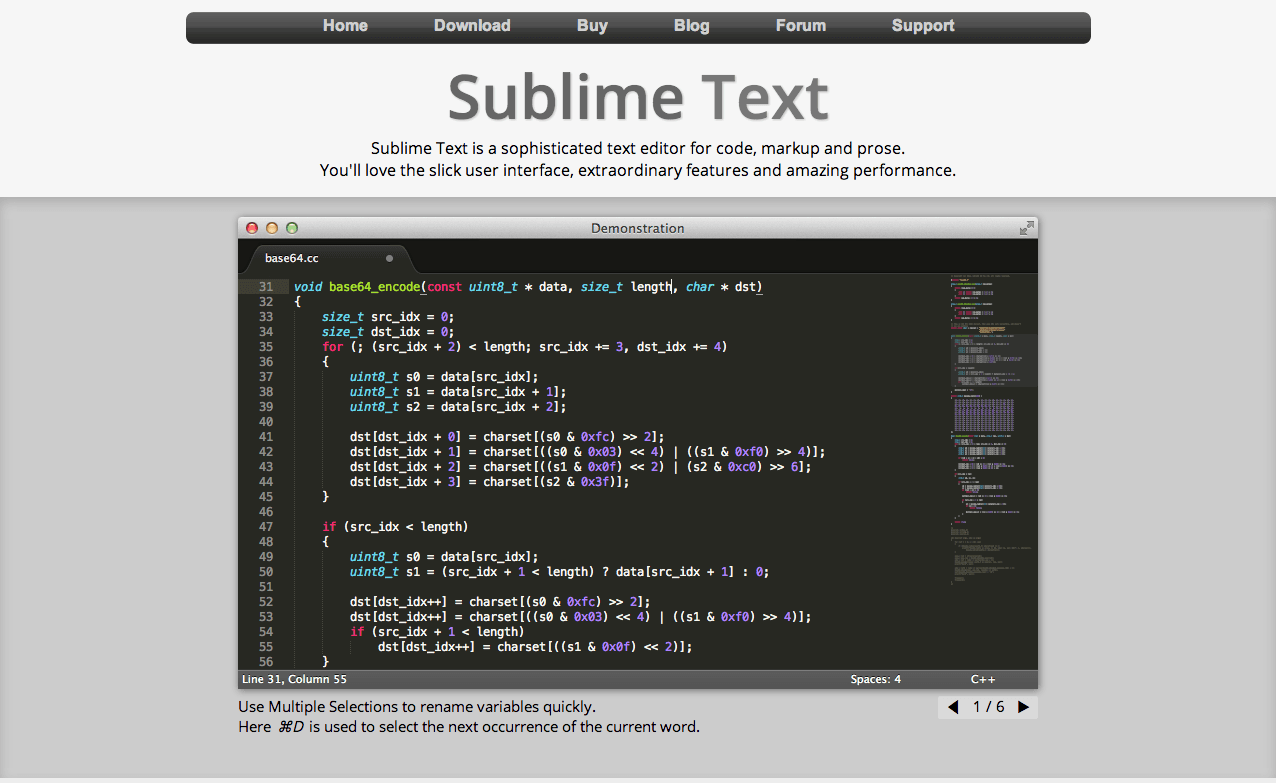Click the code minimap on the right

(992, 430)
